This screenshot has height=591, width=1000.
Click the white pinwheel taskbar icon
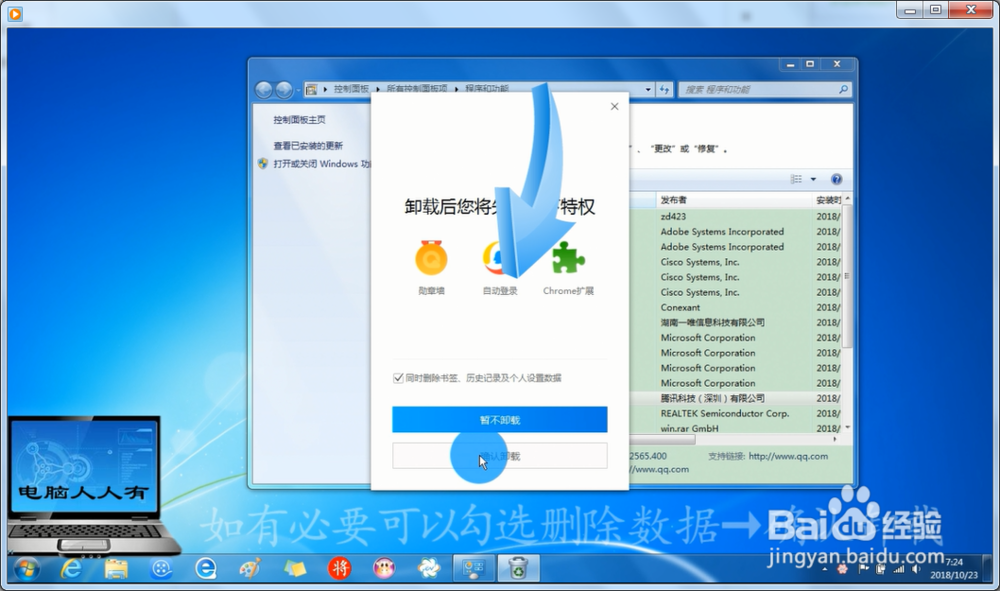[429, 568]
